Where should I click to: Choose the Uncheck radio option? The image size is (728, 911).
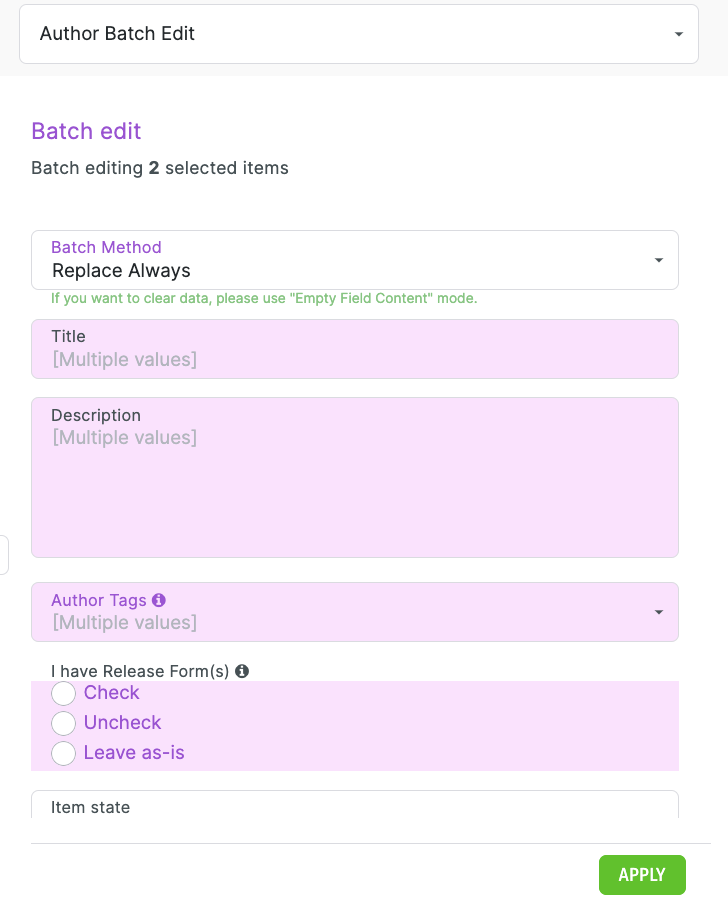coord(64,723)
